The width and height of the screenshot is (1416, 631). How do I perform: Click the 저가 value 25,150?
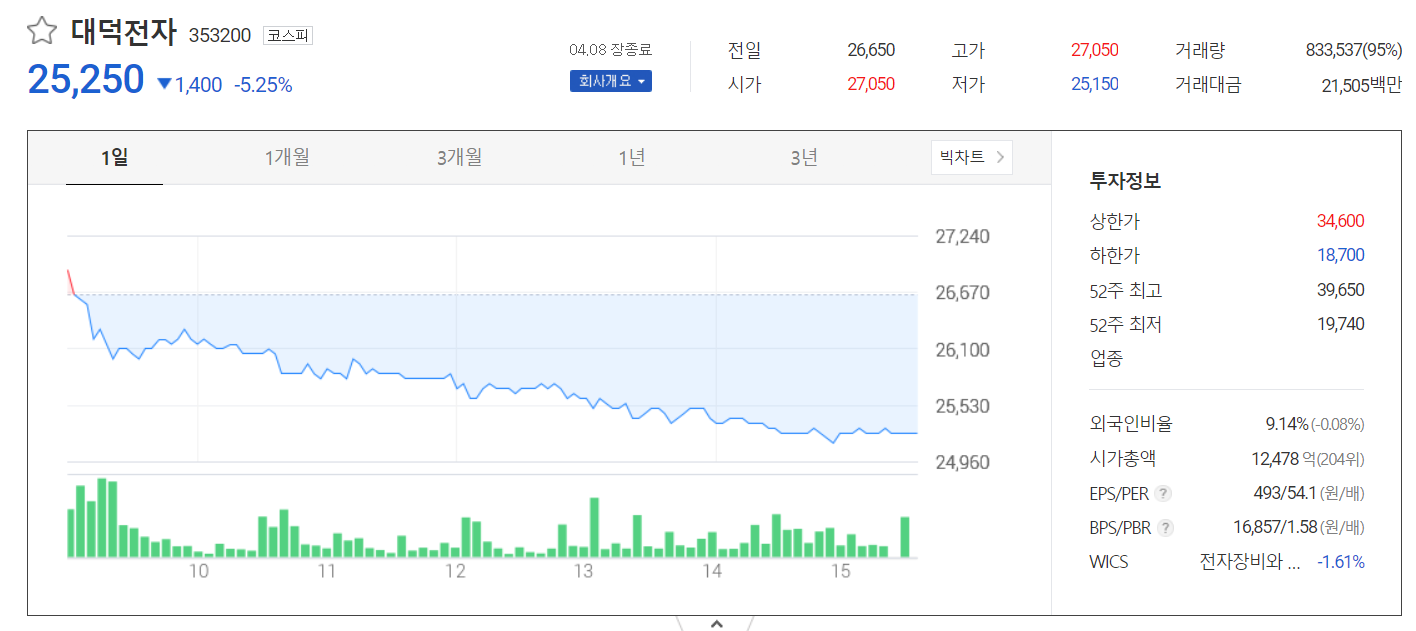[1095, 85]
